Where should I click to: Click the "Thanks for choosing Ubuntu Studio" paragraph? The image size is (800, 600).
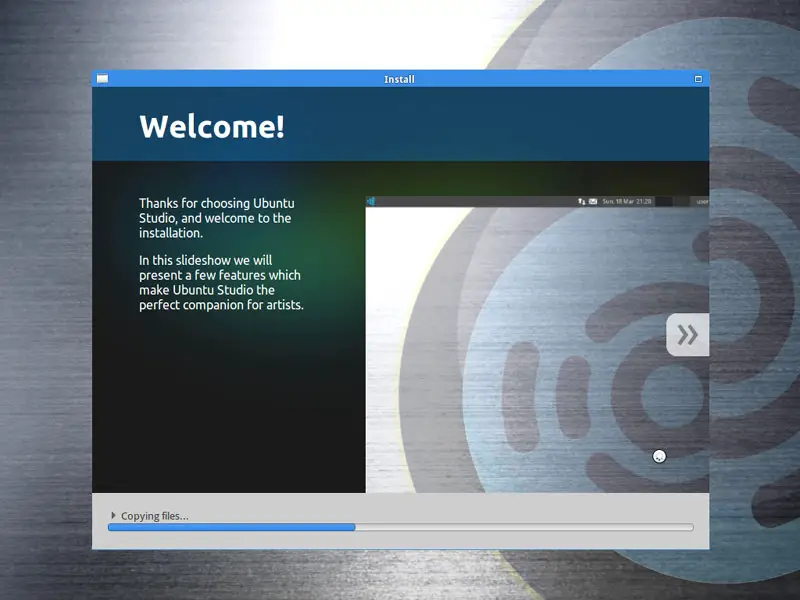[x=217, y=218]
